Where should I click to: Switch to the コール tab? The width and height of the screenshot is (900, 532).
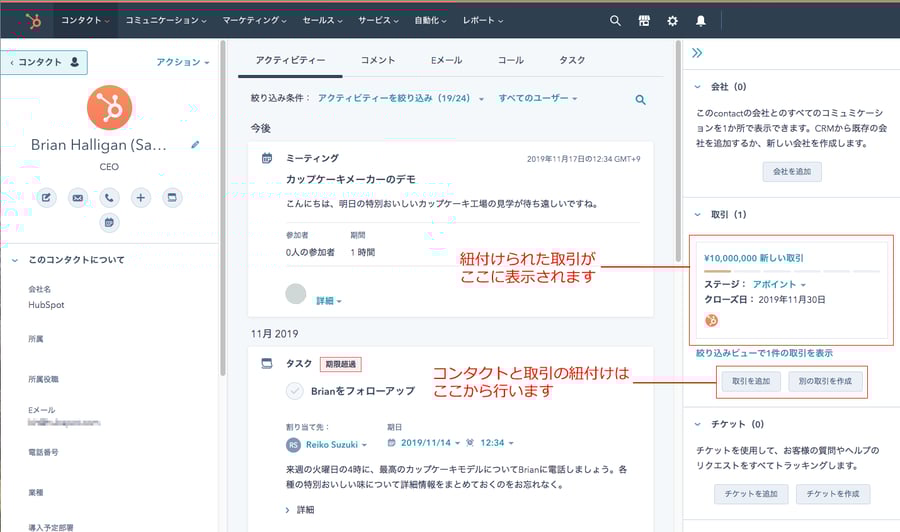[511, 60]
